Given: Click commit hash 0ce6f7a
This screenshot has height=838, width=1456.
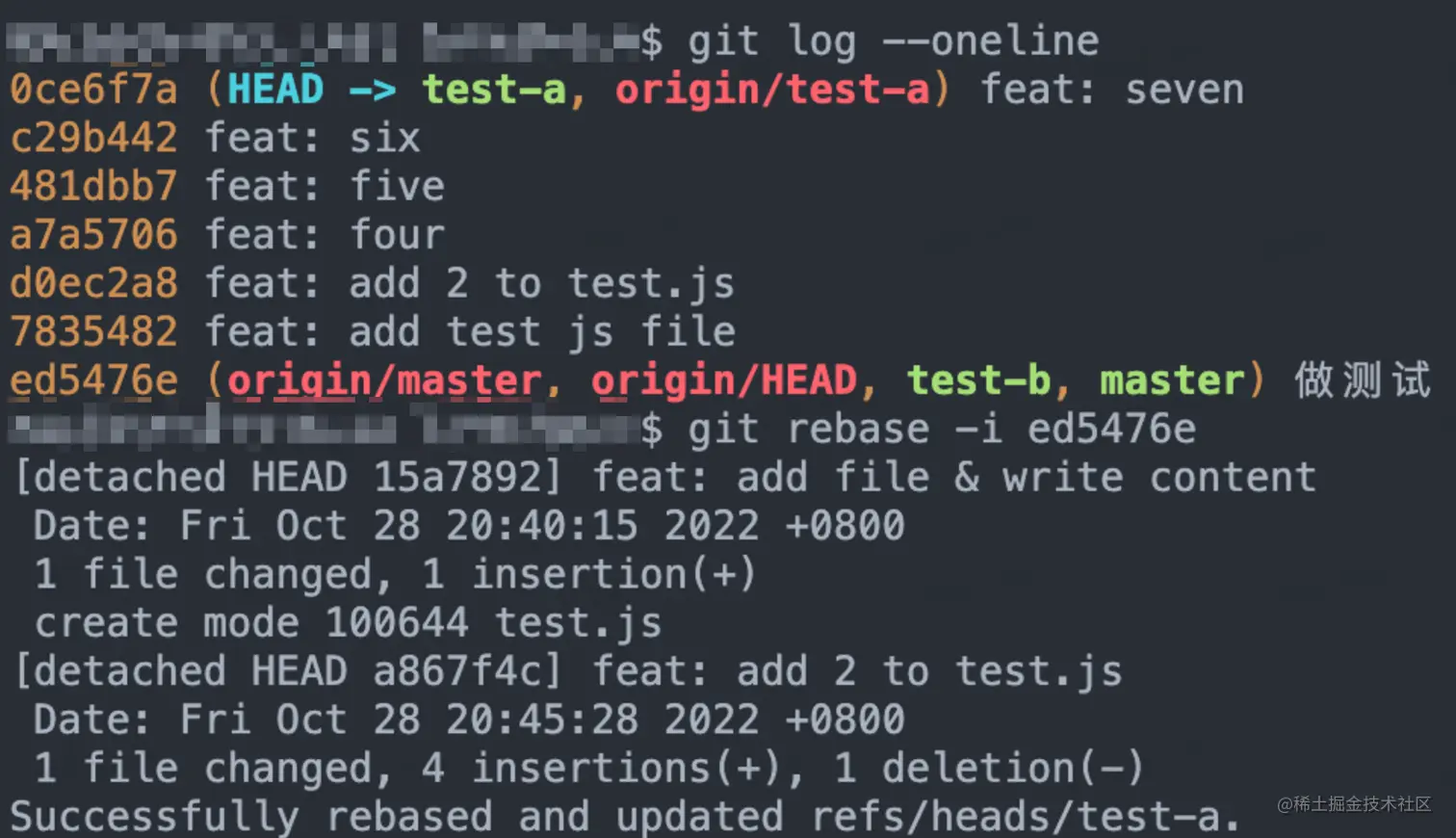Looking at the screenshot, I should 93,90.
